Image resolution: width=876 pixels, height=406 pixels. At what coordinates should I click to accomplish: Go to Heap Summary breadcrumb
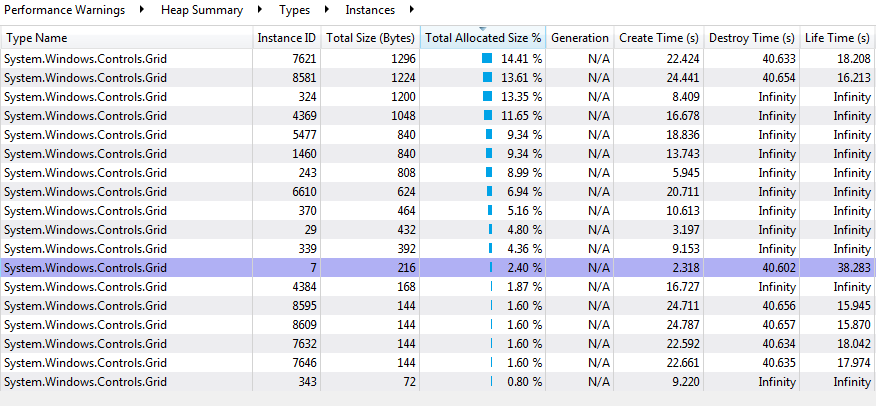202,10
